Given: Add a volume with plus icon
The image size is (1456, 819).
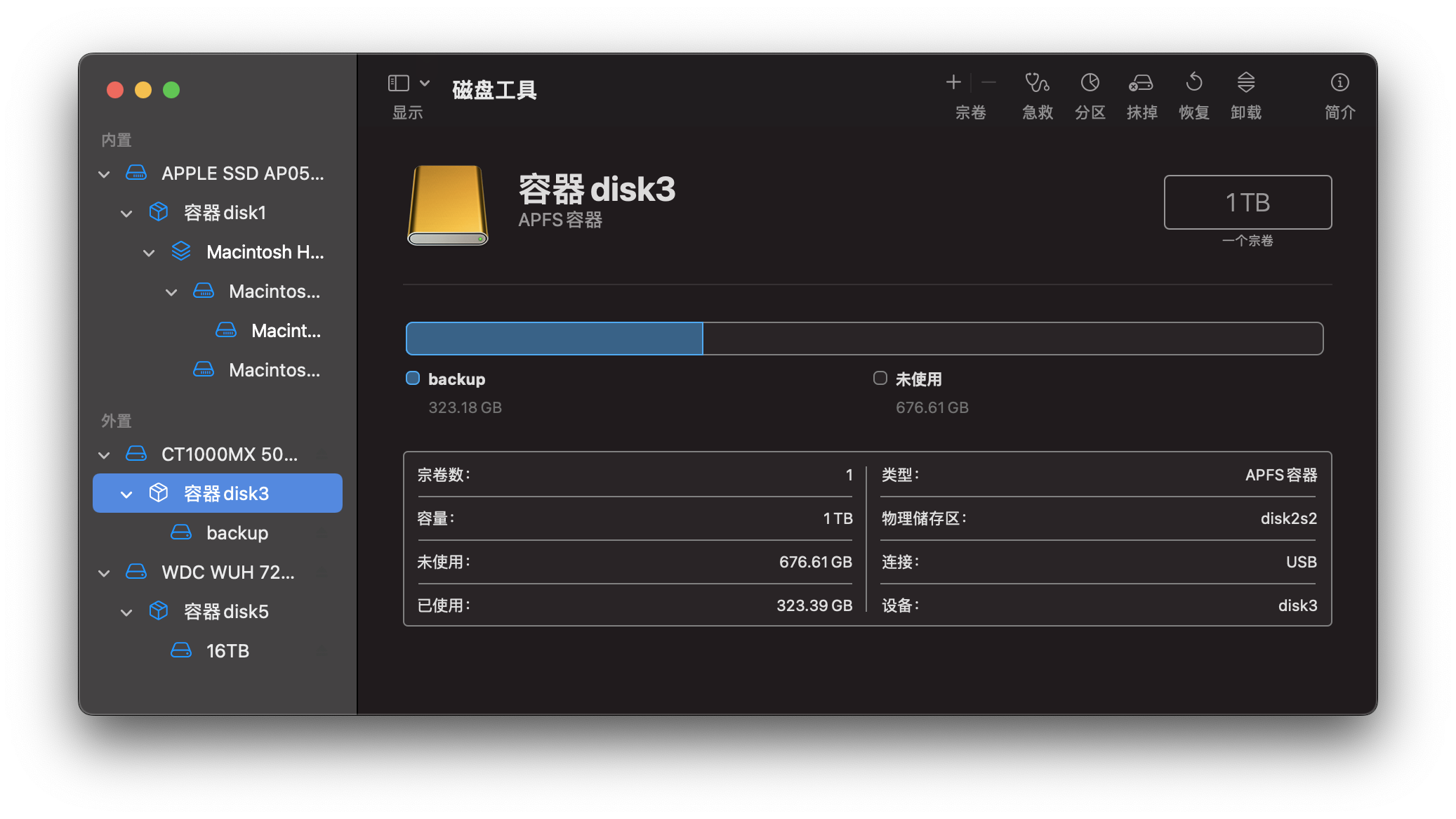Looking at the screenshot, I should click(953, 83).
